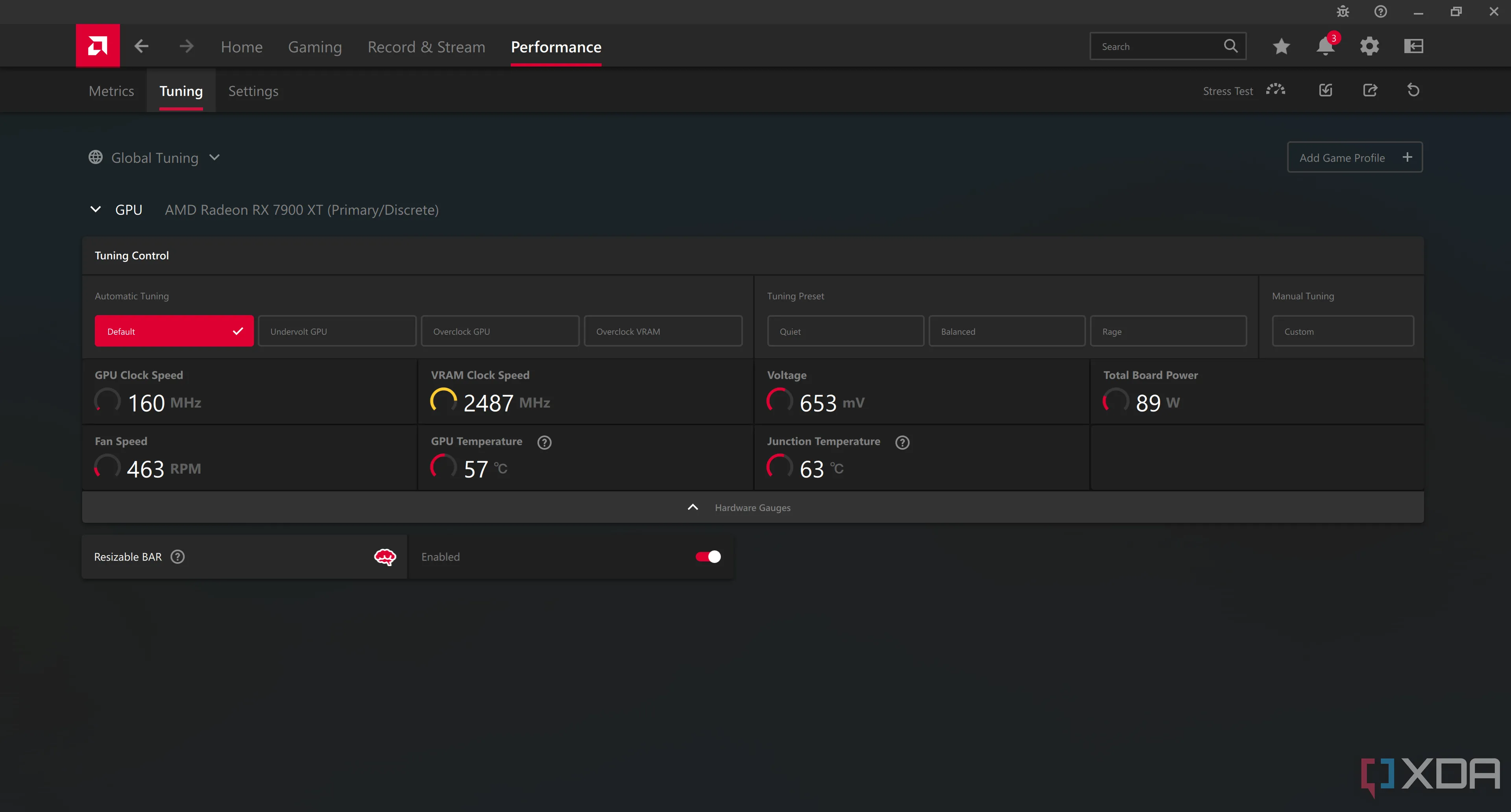The height and width of the screenshot is (812, 1511).
Task: Switch to the Metrics sub-tab
Action: pyautogui.click(x=111, y=91)
